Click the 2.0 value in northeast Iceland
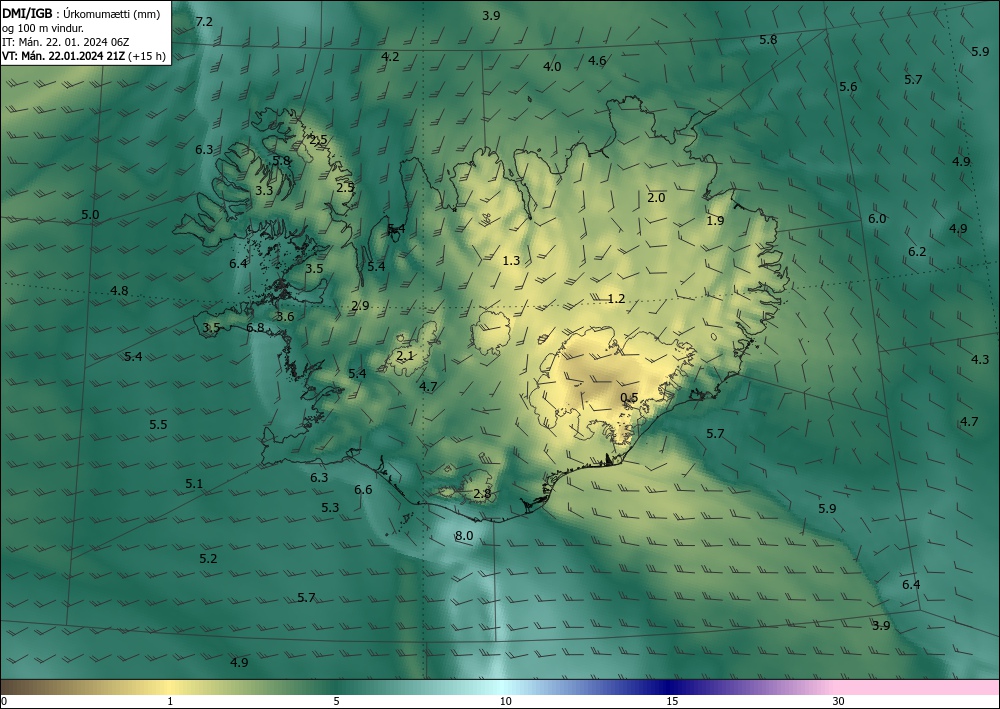Viewport: 1000px width, 709px height. [x=656, y=198]
